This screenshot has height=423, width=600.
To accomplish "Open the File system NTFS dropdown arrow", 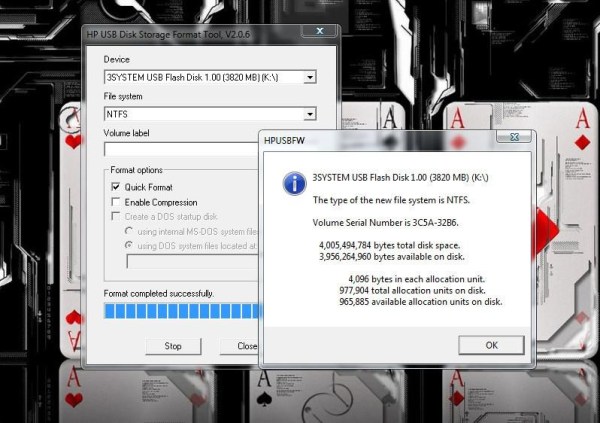I will (310, 114).
